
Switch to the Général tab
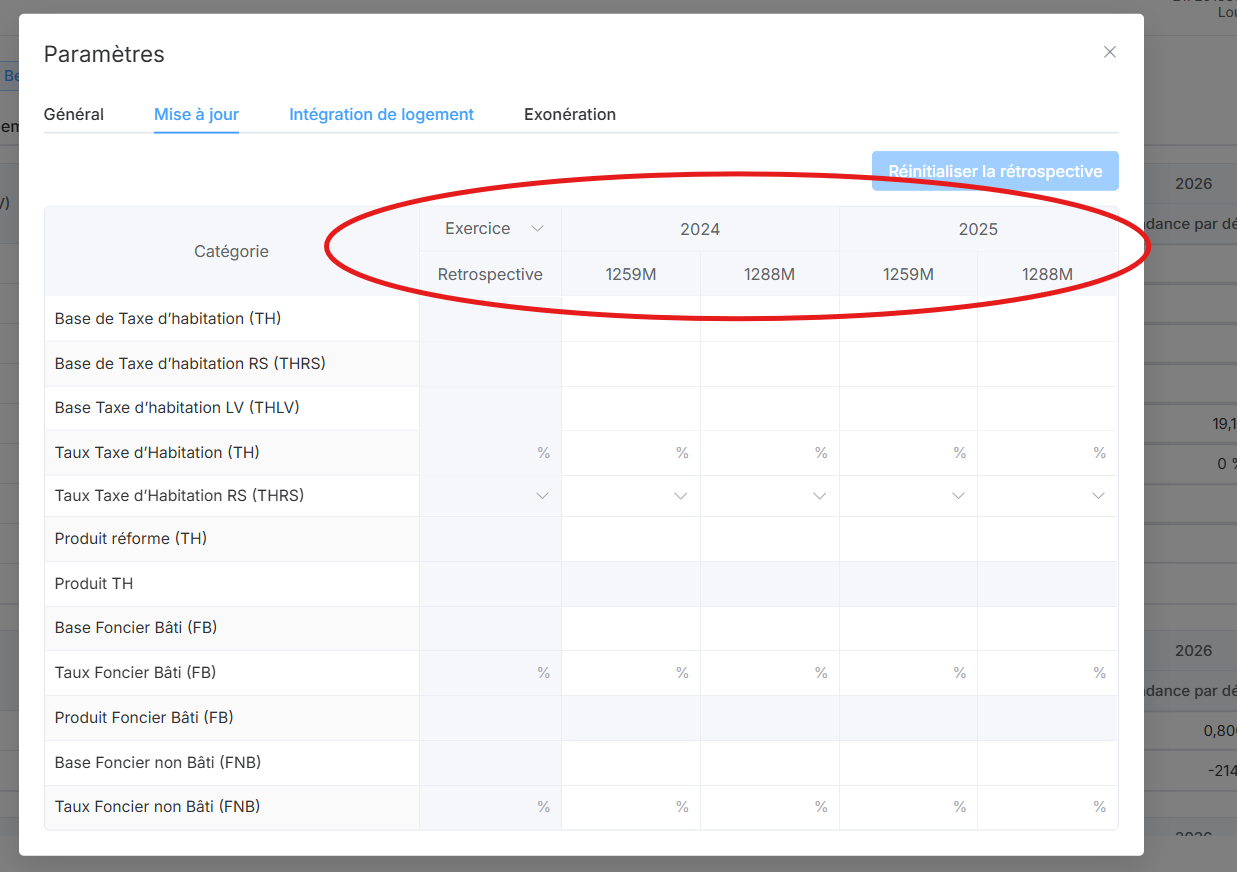point(74,114)
